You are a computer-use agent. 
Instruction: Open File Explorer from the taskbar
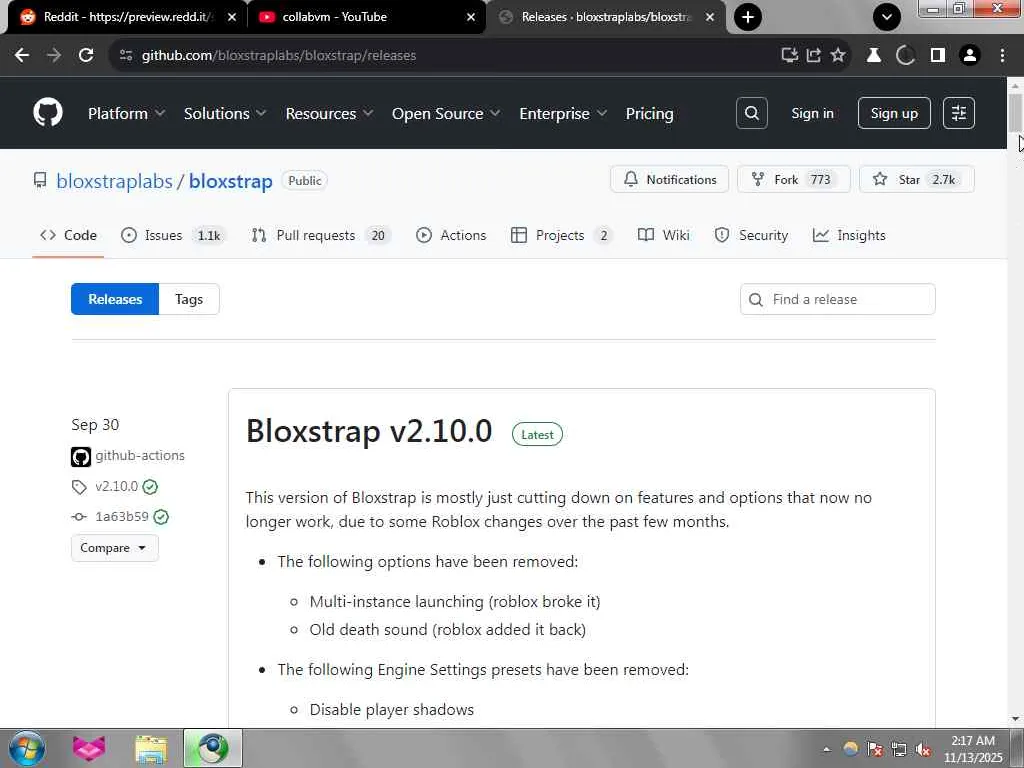point(151,748)
